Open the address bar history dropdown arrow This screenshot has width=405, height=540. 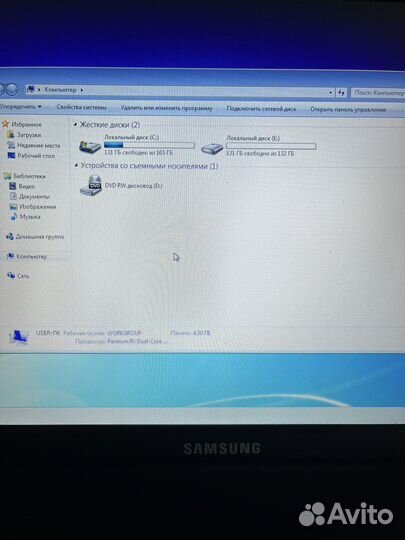click(331, 92)
